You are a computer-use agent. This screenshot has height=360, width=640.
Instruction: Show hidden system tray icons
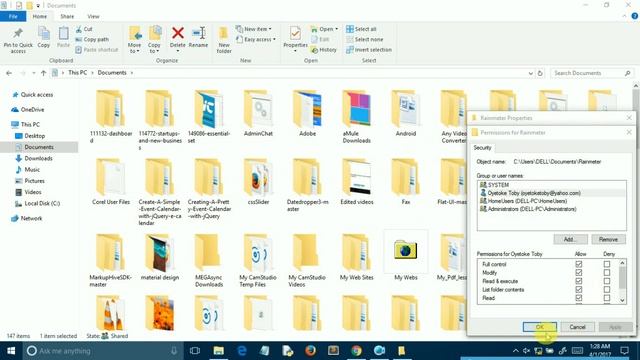tap(516, 351)
